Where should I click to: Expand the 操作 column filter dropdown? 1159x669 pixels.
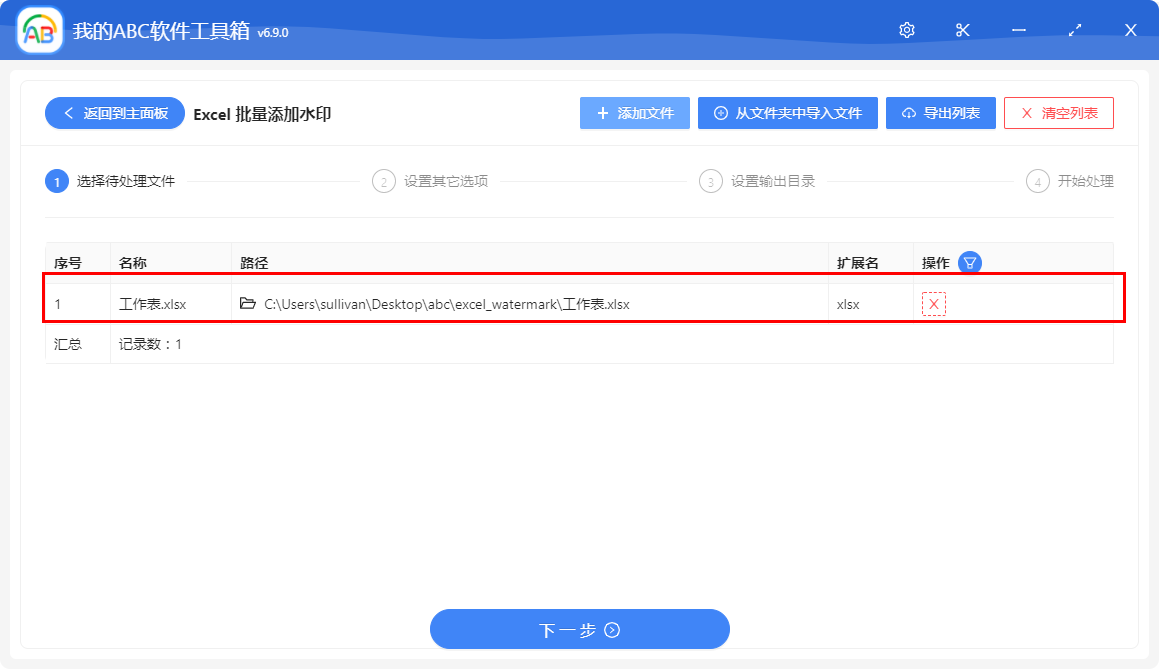pos(968,261)
